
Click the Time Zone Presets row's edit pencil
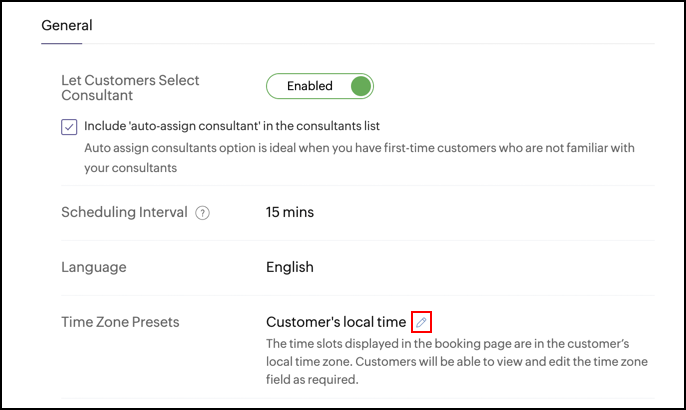(421, 322)
